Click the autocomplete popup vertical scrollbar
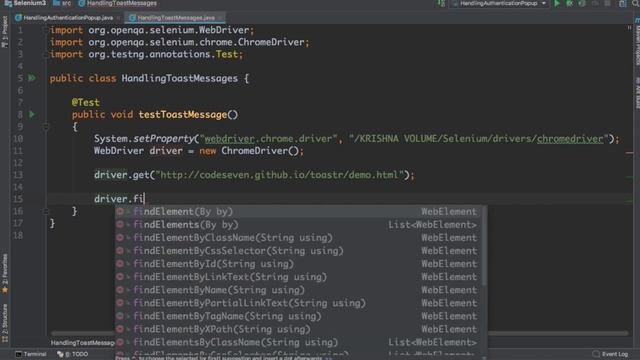The image size is (640, 360). point(484,246)
